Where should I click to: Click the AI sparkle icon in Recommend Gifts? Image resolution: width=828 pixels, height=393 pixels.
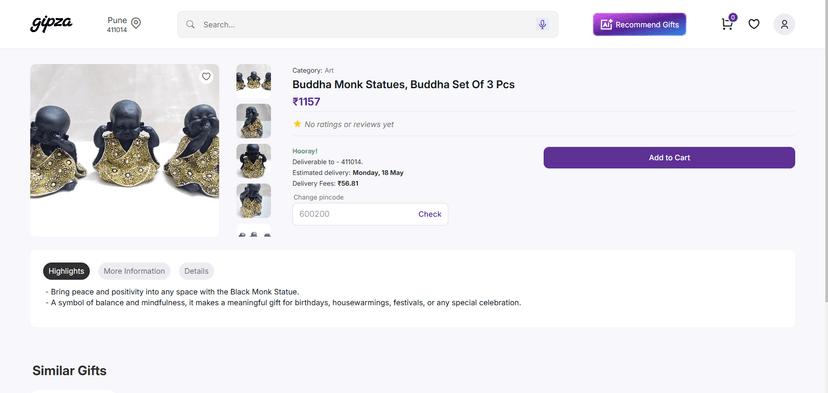pos(606,24)
